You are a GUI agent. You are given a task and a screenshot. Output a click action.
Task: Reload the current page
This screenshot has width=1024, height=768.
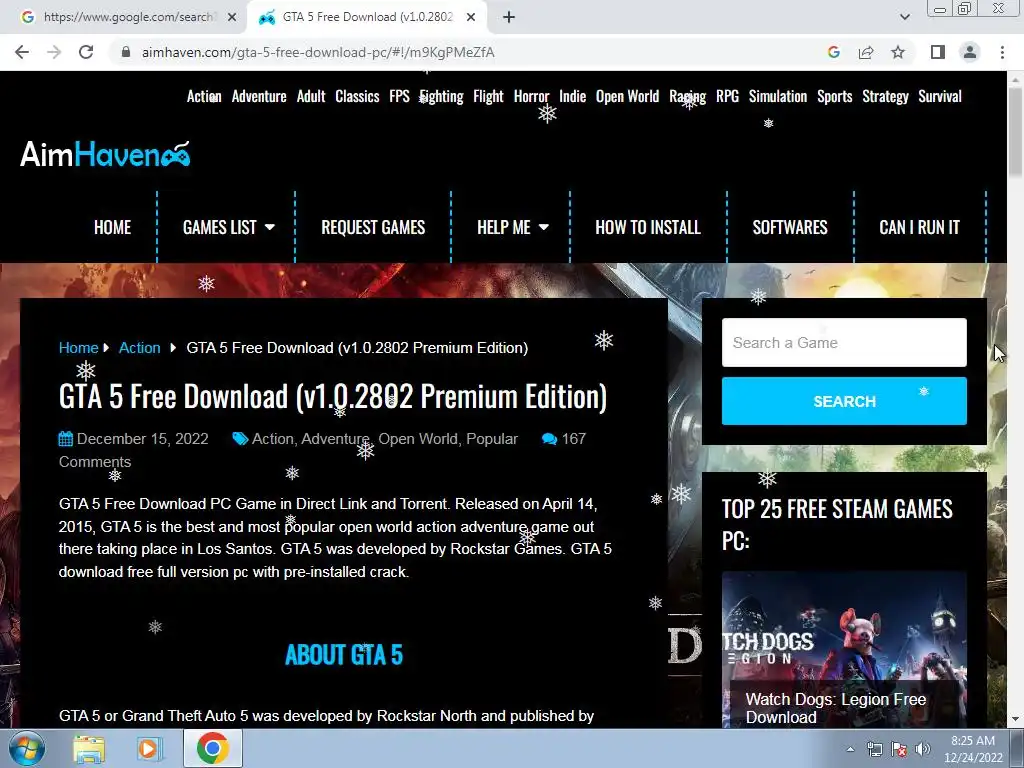coord(86,52)
